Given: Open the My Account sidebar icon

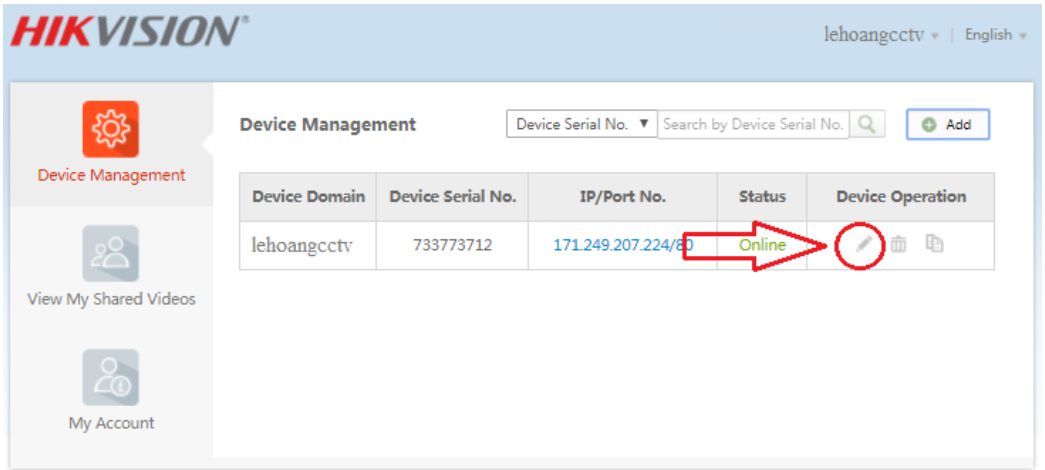Looking at the screenshot, I should click(x=111, y=377).
